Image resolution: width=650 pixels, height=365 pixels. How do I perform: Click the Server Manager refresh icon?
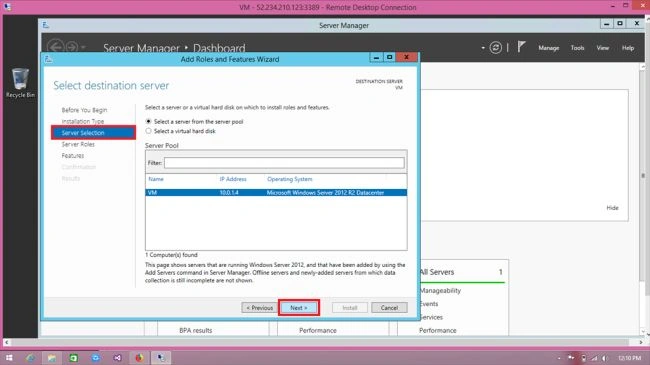(x=495, y=48)
